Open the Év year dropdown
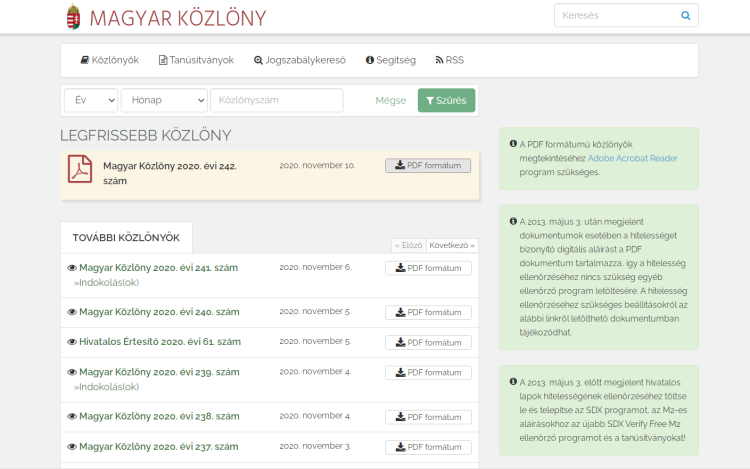Viewport: 750px width, 469px height. click(91, 100)
